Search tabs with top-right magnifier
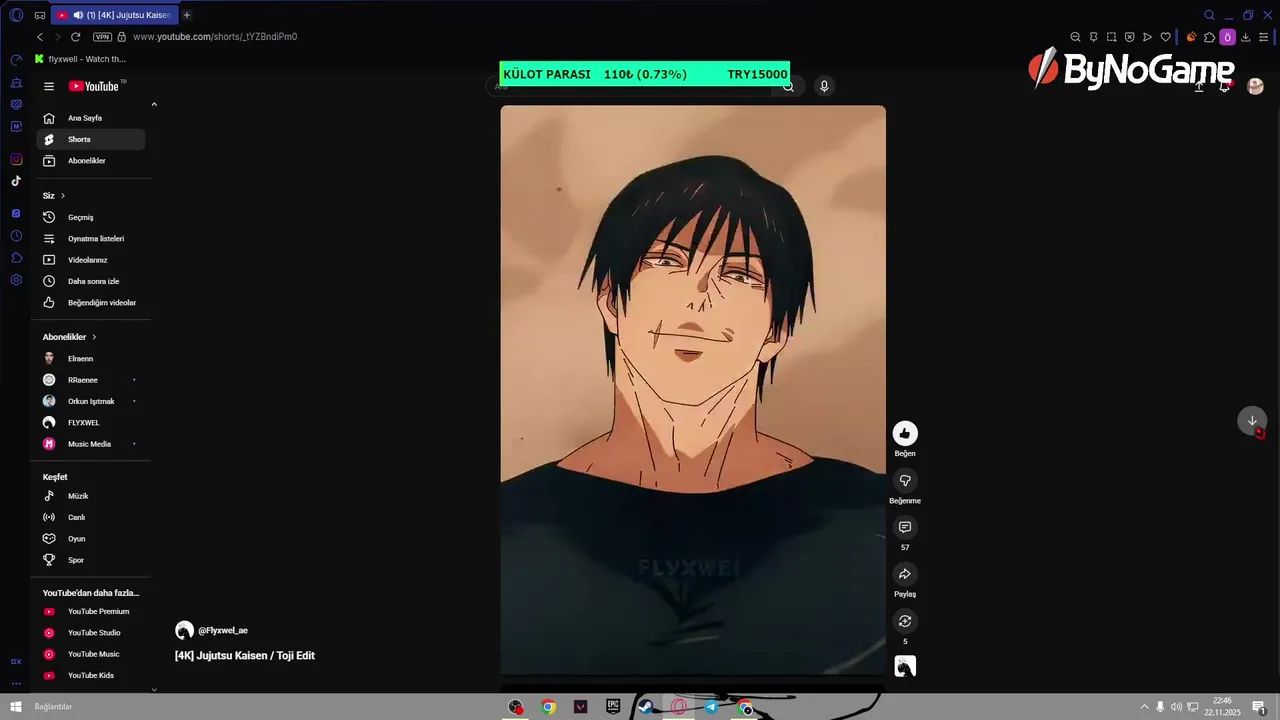This screenshot has width=1280, height=720. pyautogui.click(x=1209, y=15)
